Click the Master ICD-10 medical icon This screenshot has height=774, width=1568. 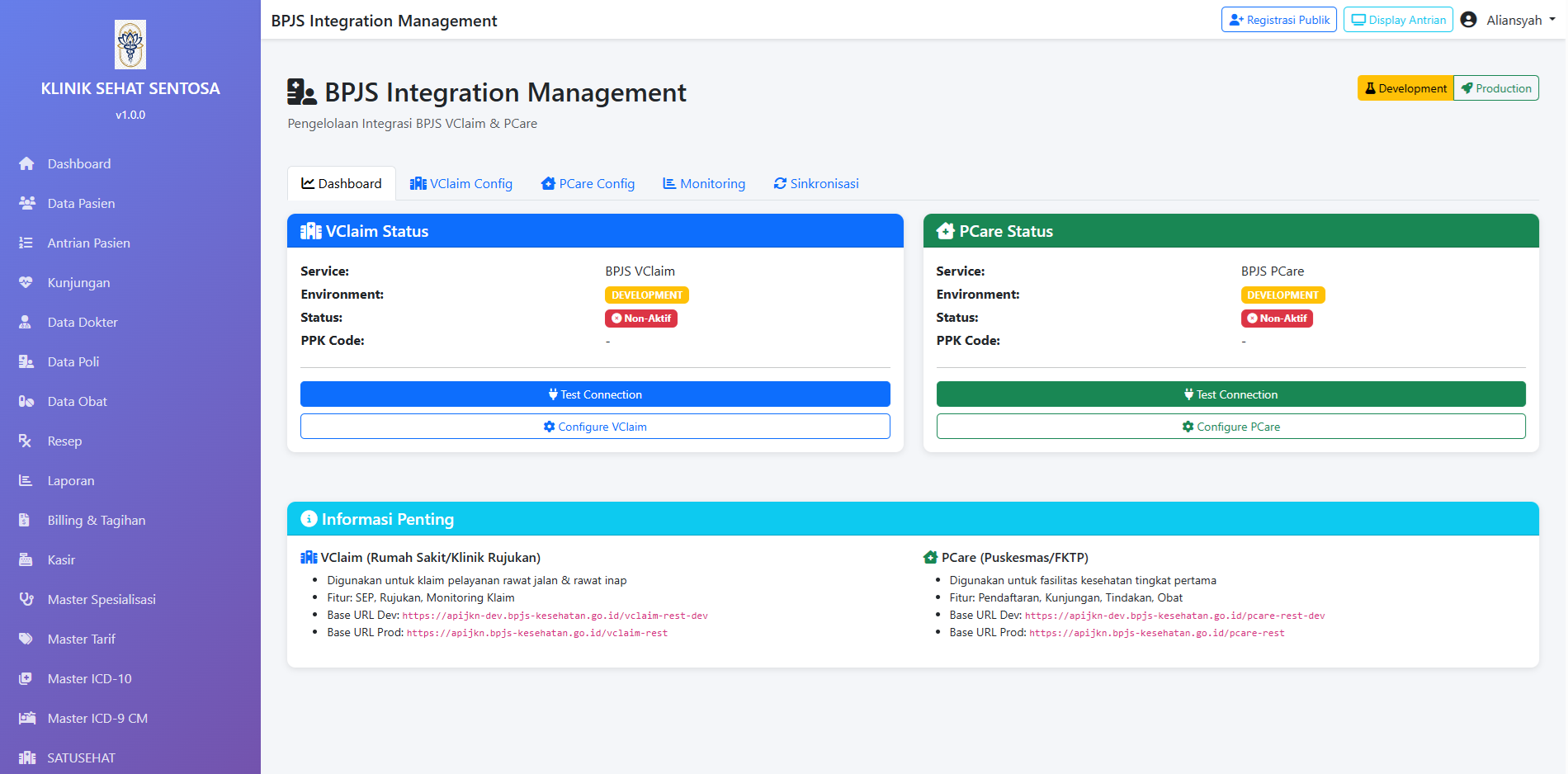[26, 678]
